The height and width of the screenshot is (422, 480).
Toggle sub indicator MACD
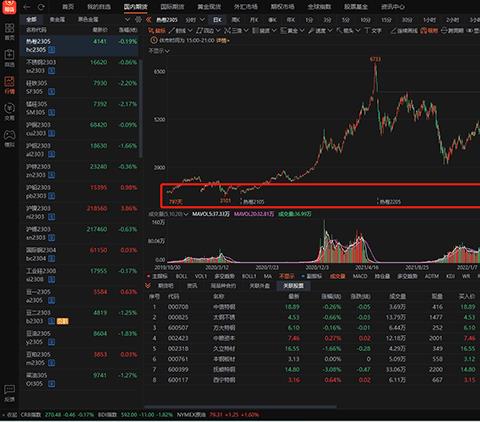[360, 276]
